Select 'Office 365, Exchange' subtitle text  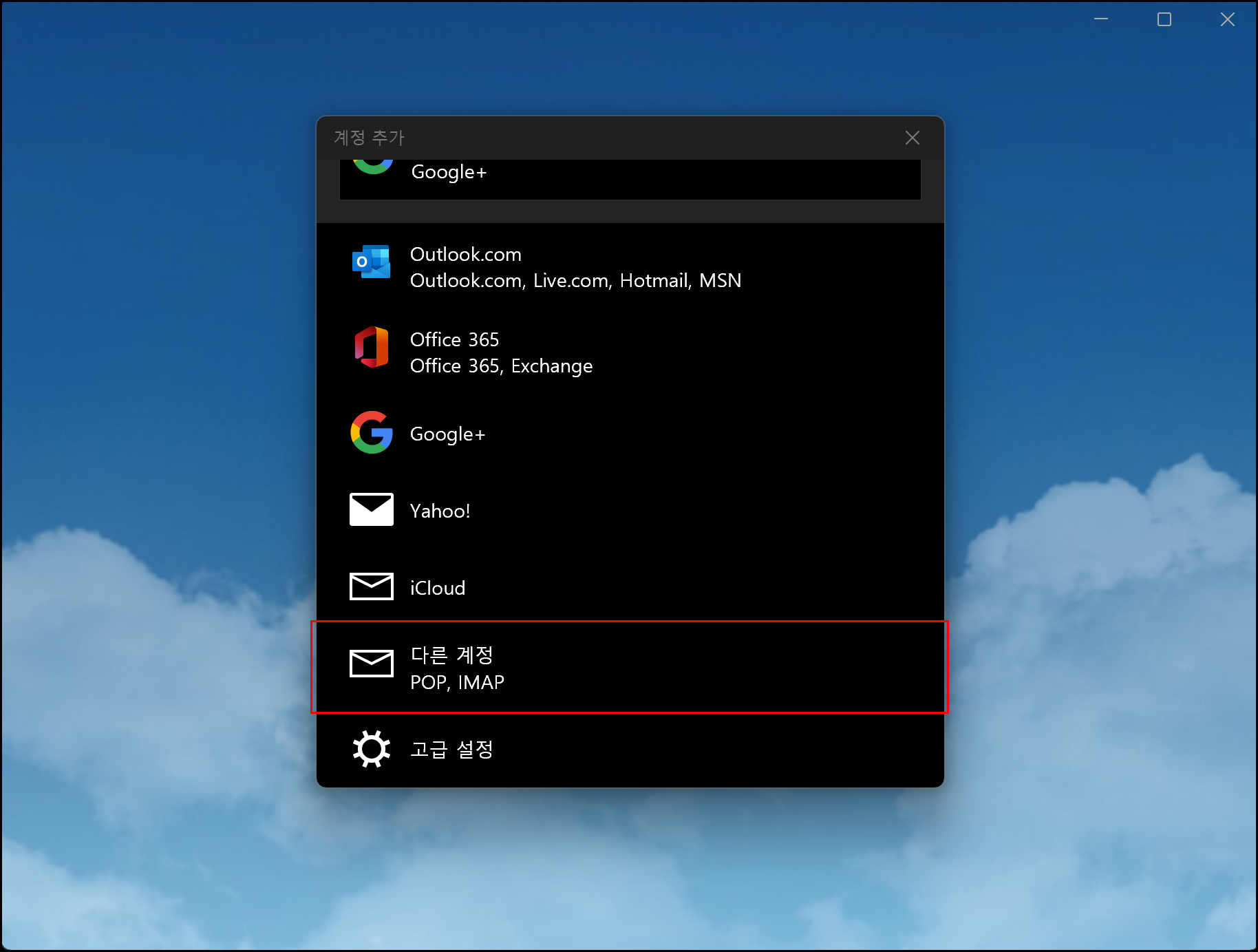pyautogui.click(x=501, y=366)
